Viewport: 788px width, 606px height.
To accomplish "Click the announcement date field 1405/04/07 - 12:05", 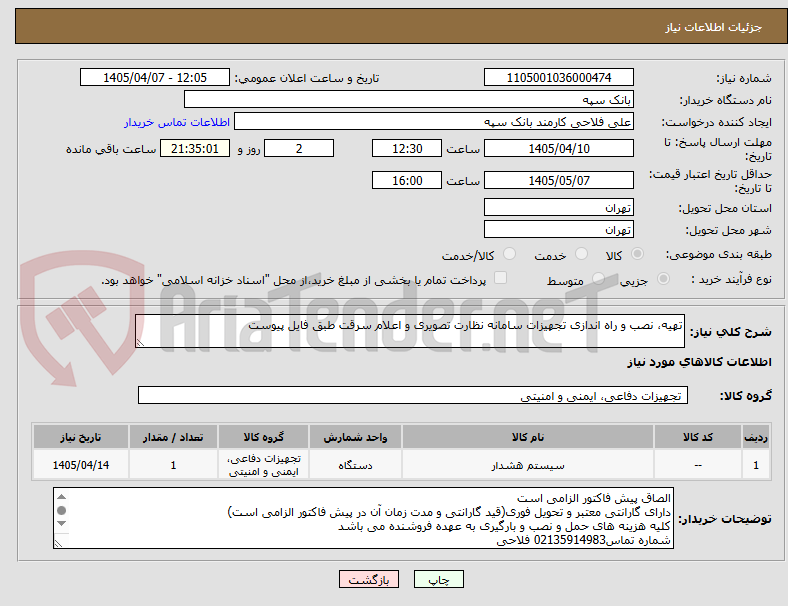I will point(155,77).
